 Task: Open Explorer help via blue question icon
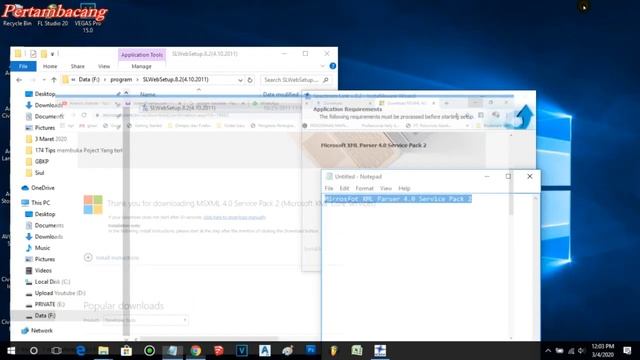coord(333,66)
